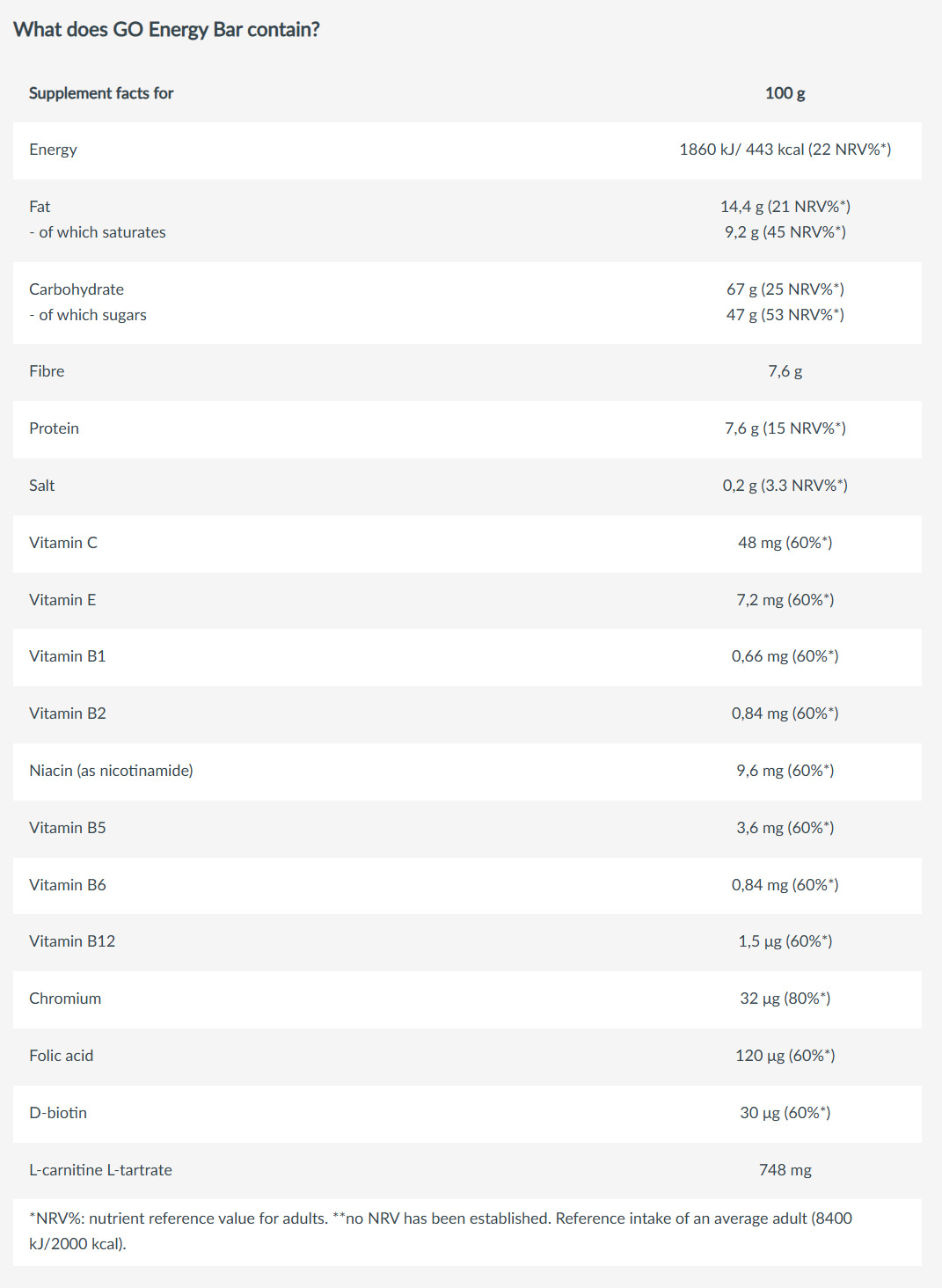Screen dimensions: 942x1288
Task: Click the L-carnitine L-tartrate '748 mg' value
Action: [785, 1170]
